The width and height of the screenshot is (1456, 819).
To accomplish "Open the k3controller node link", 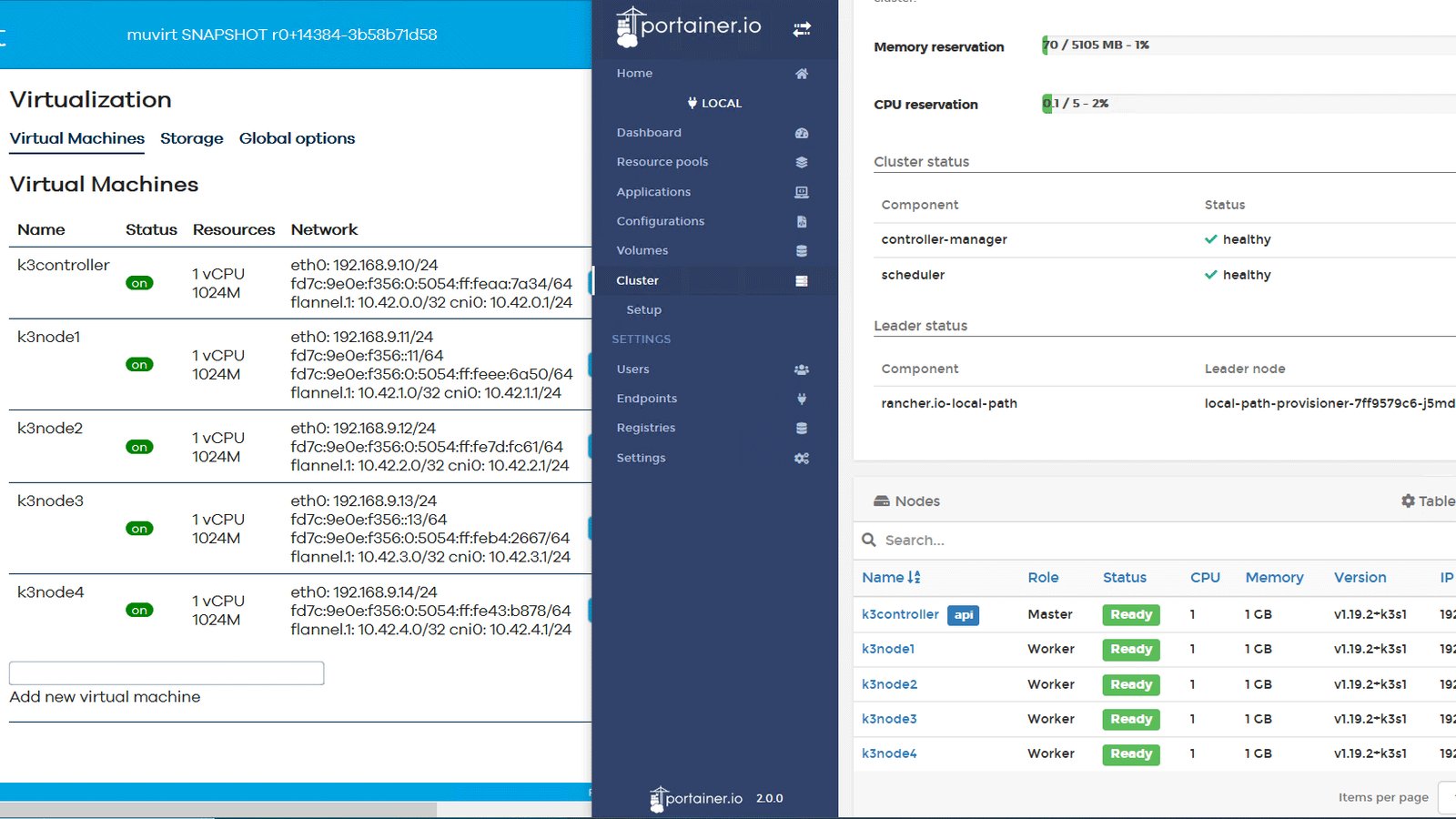I will click(x=900, y=614).
